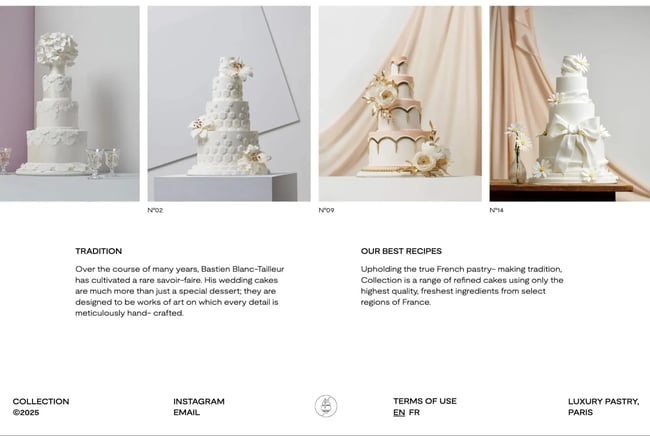650x436 pixels.
Task: Click the ©2025 copyright text
Action: point(26,412)
